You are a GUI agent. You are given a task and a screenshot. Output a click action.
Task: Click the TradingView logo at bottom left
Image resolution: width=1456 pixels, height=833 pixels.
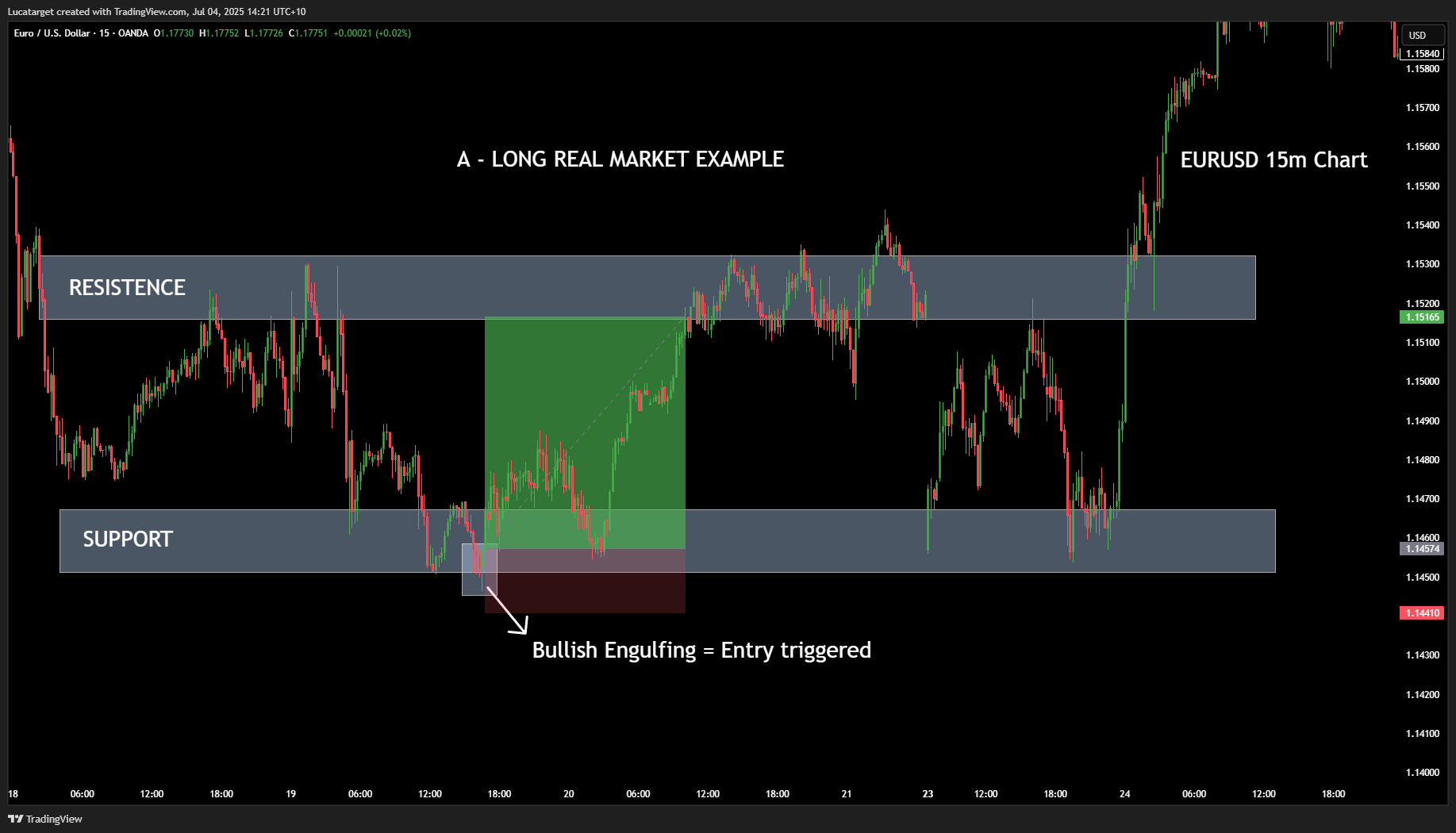[45, 819]
